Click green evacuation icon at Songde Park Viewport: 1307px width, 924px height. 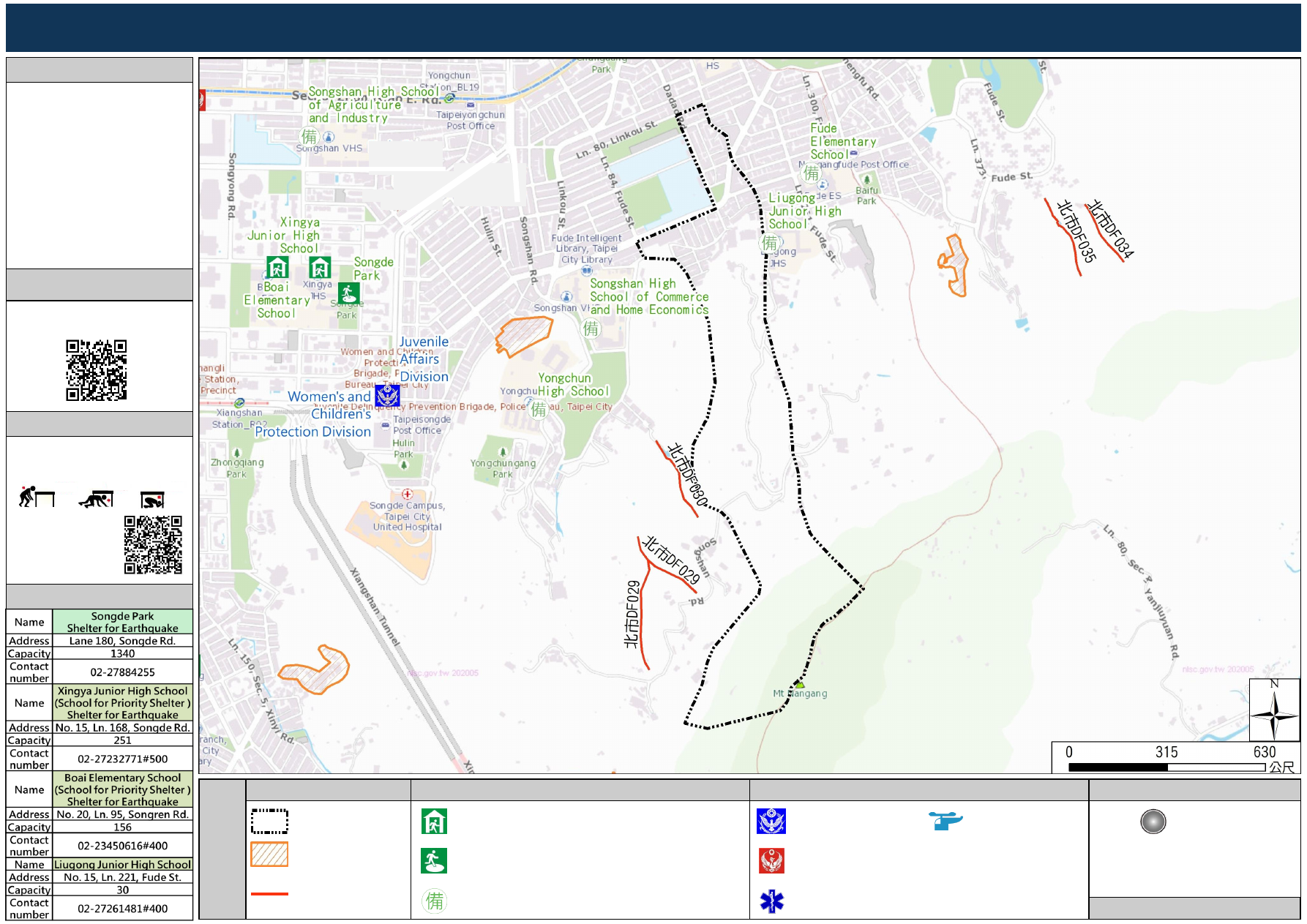point(348,293)
